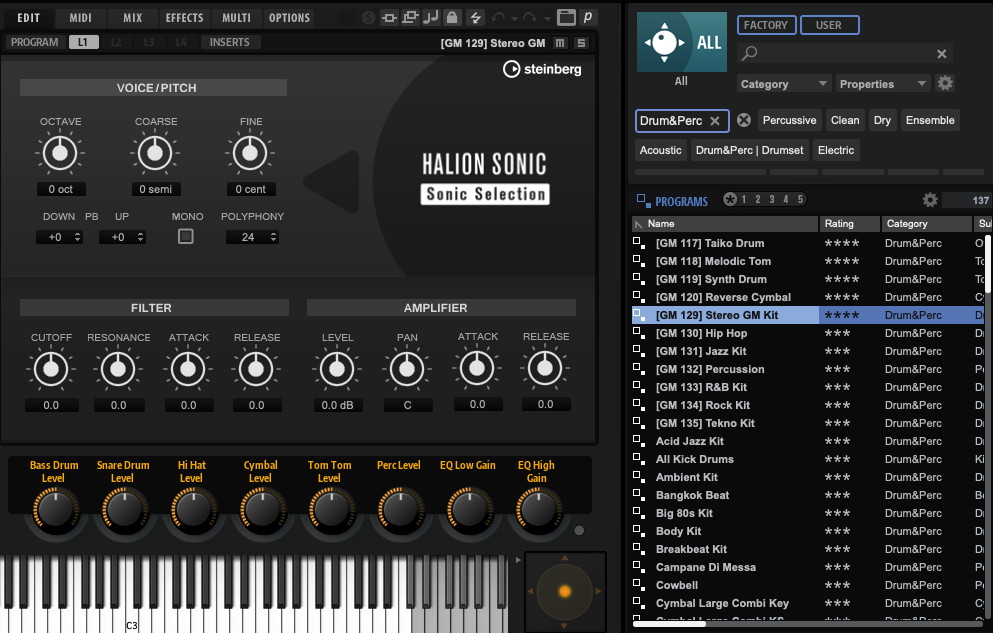The height and width of the screenshot is (633, 993).
Task: Click the filter CUTOFF knob
Action: pos(51,369)
